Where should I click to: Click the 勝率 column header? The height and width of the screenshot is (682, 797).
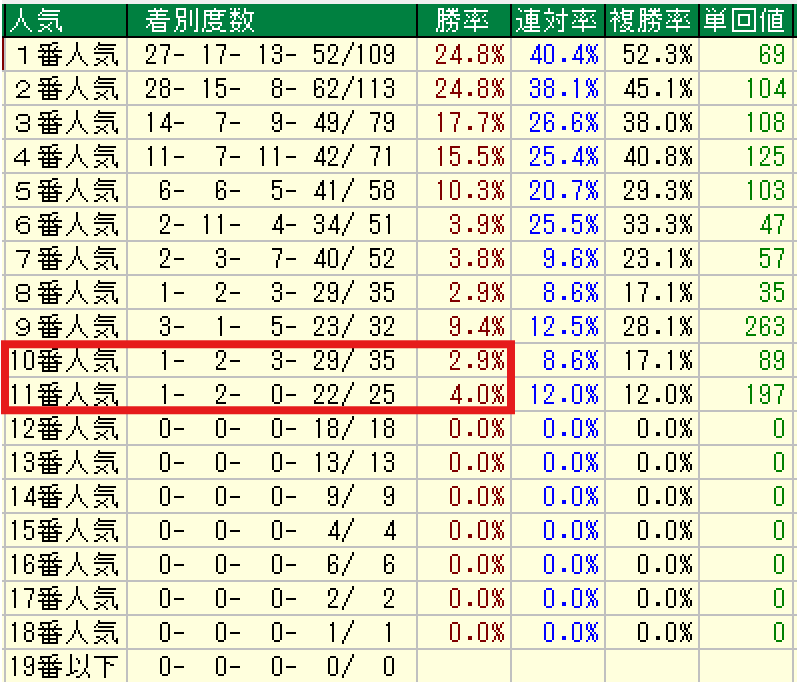point(464,21)
